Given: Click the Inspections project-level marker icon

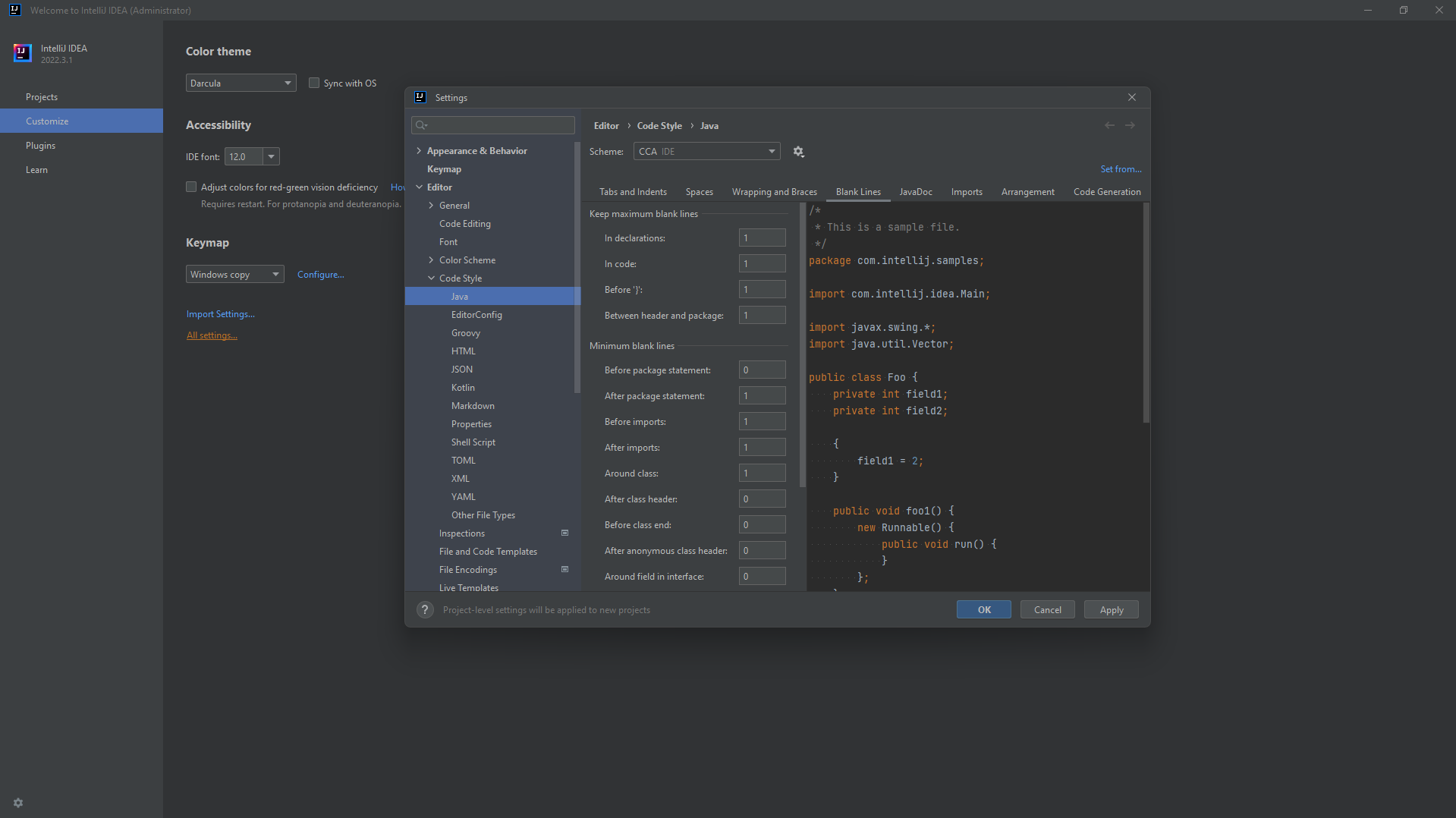Looking at the screenshot, I should (x=564, y=533).
